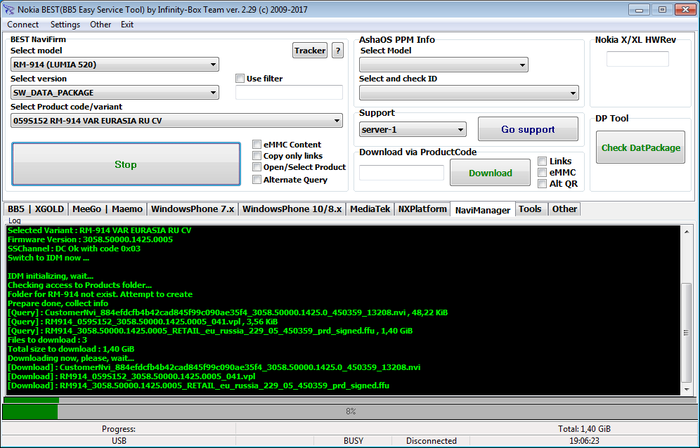Click the Stop button
This screenshot has height=448, width=700.
point(126,164)
